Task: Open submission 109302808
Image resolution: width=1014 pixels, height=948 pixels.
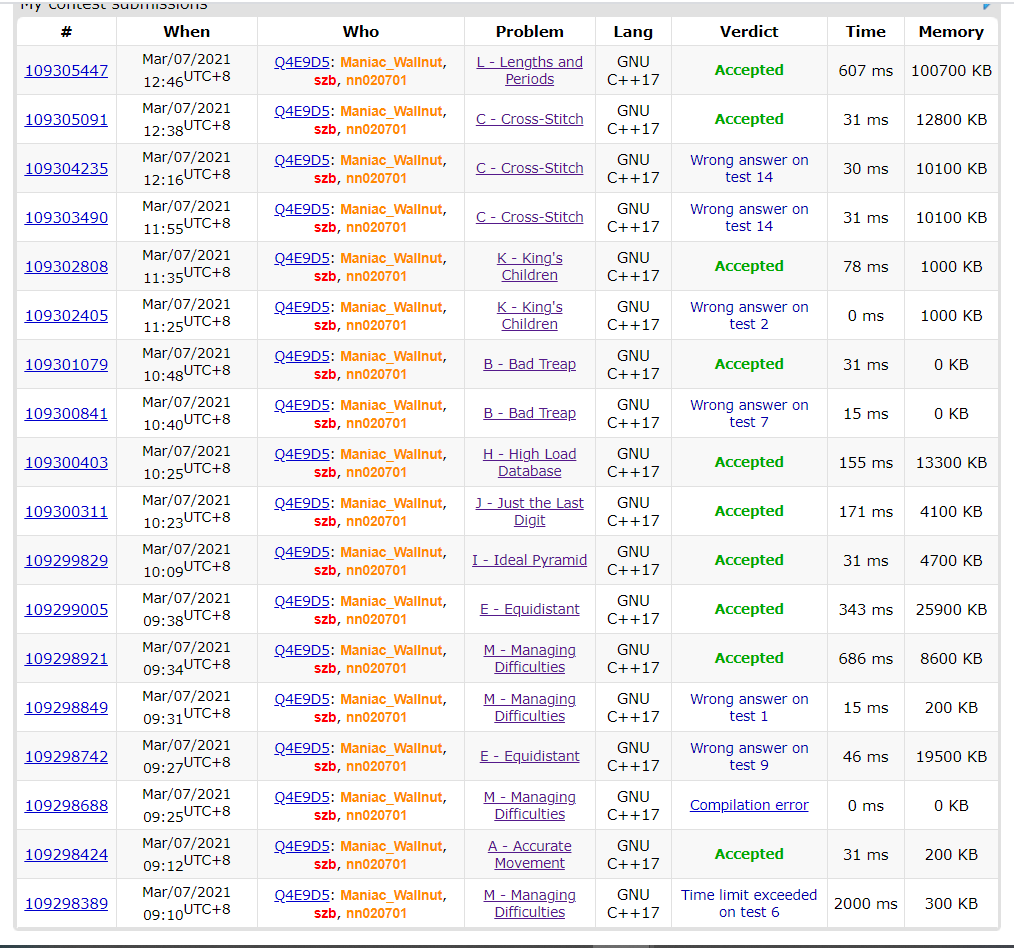Action: [66, 267]
